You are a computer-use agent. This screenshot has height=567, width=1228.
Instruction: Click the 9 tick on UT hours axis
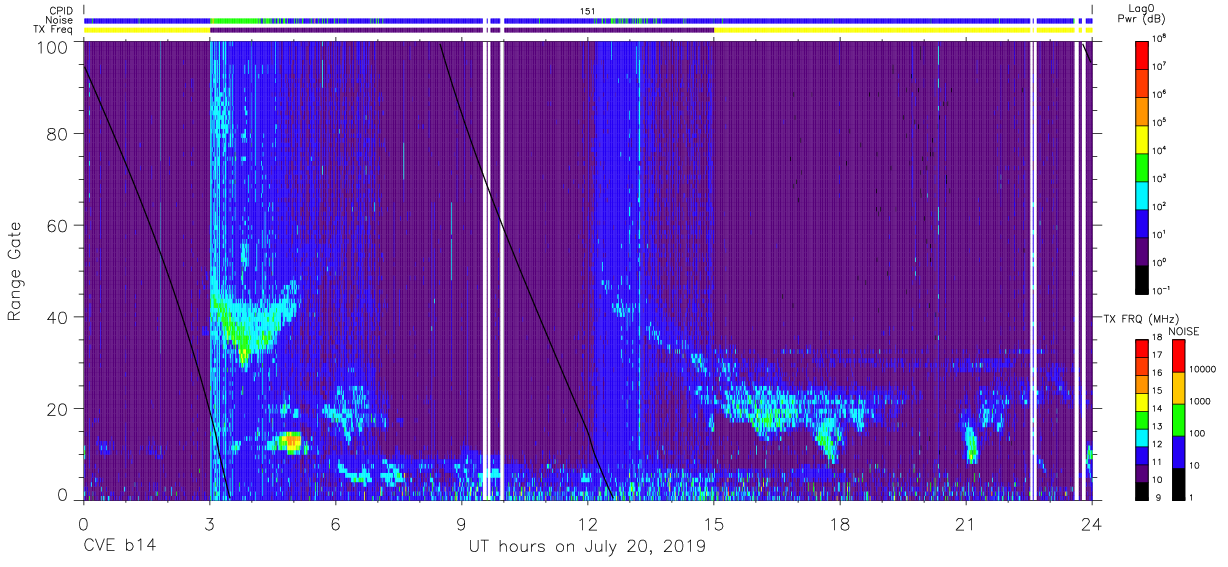[x=461, y=523]
